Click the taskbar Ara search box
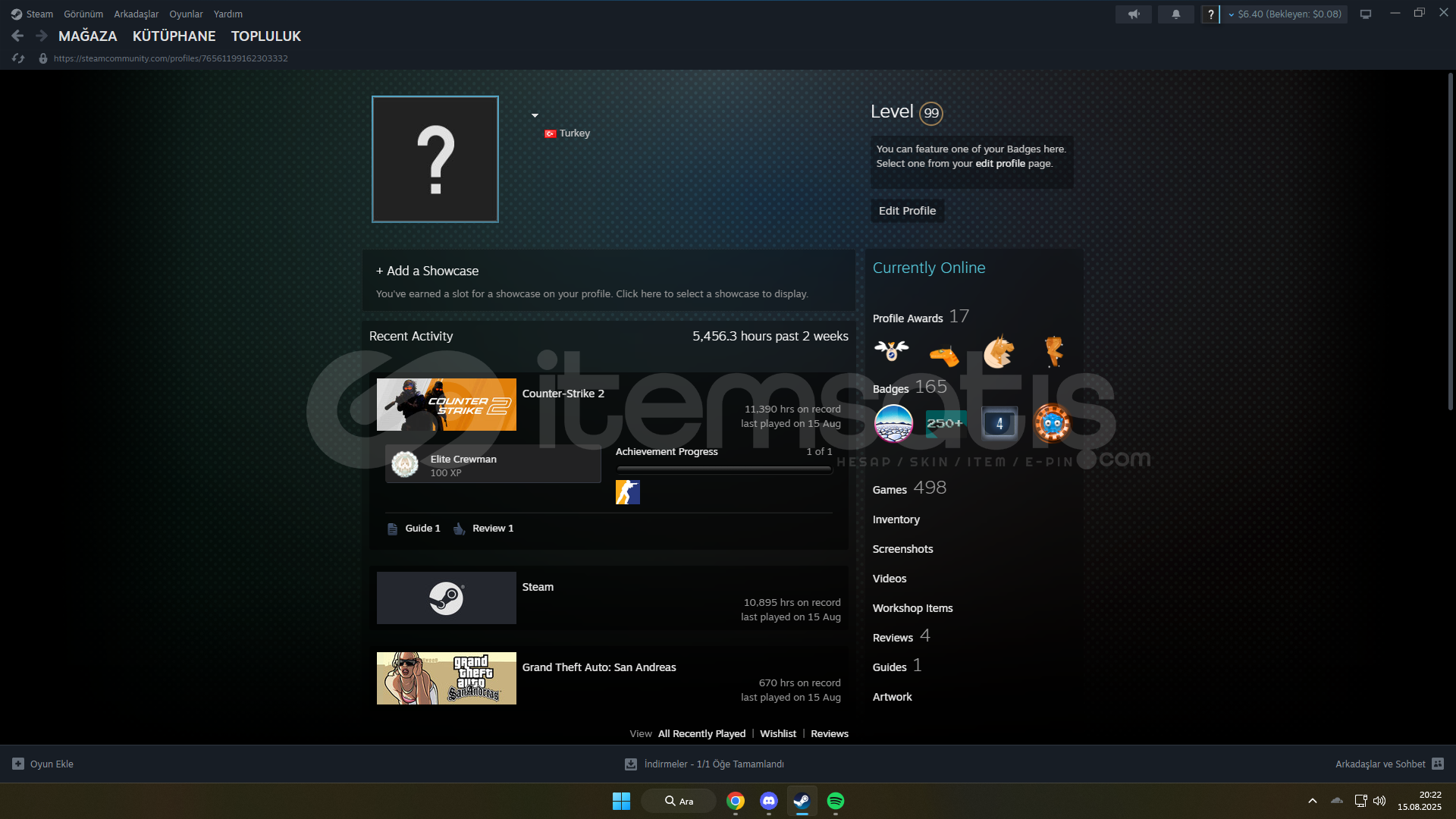This screenshot has width=1456, height=819. pyautogui.click(x=679, y=801)
